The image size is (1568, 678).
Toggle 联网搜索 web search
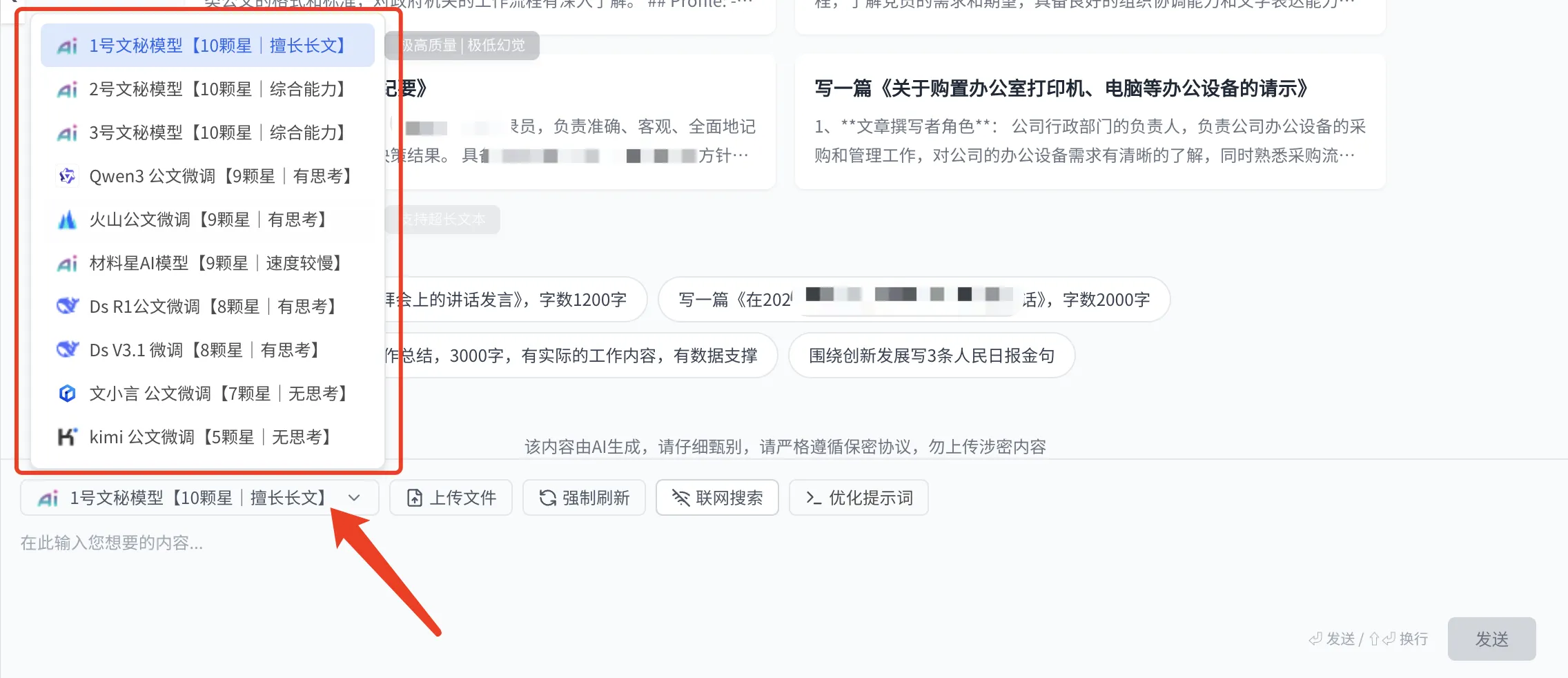pyautogui.click(x=717, y=498)
